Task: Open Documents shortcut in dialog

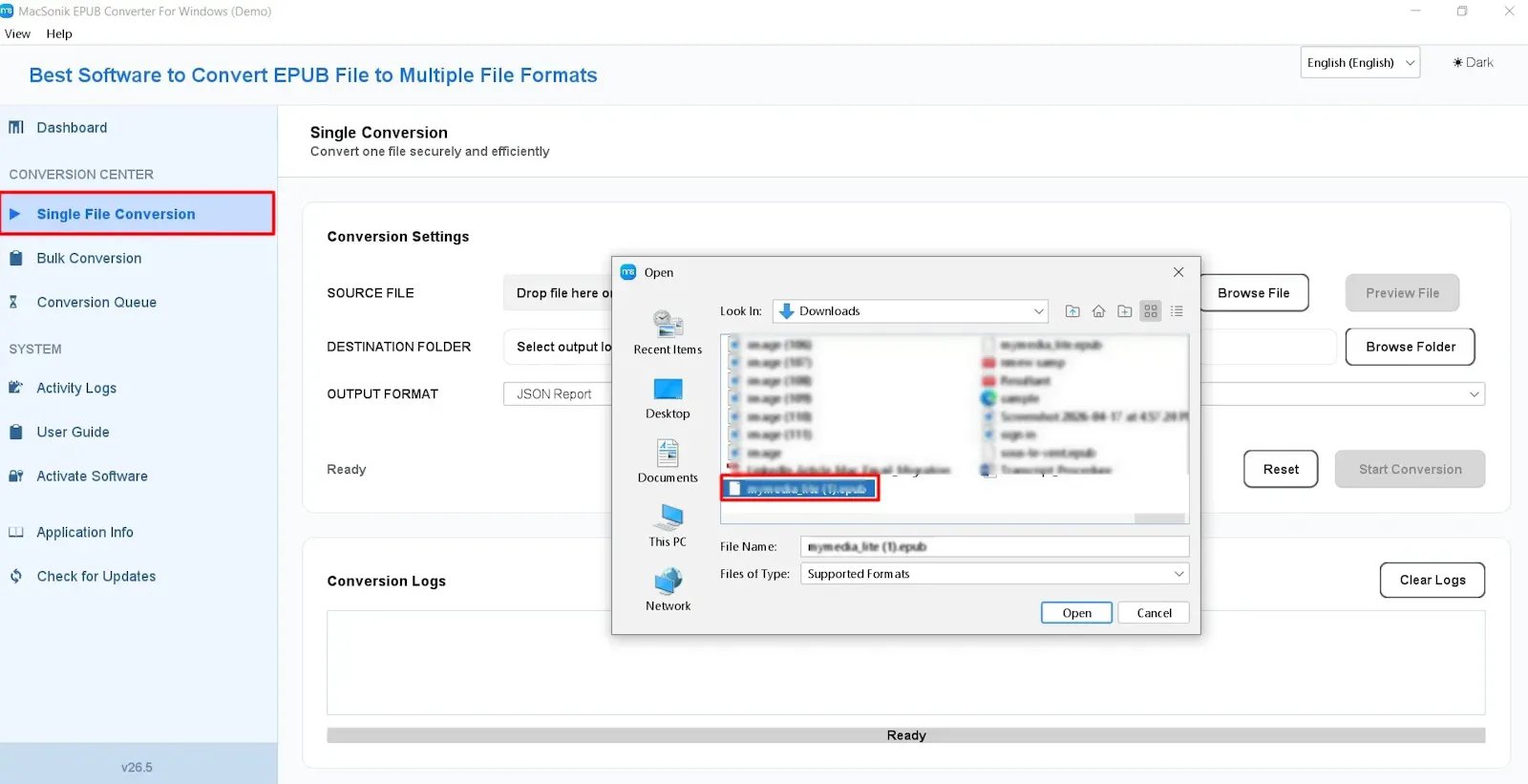Action: (x=668, y=461)
